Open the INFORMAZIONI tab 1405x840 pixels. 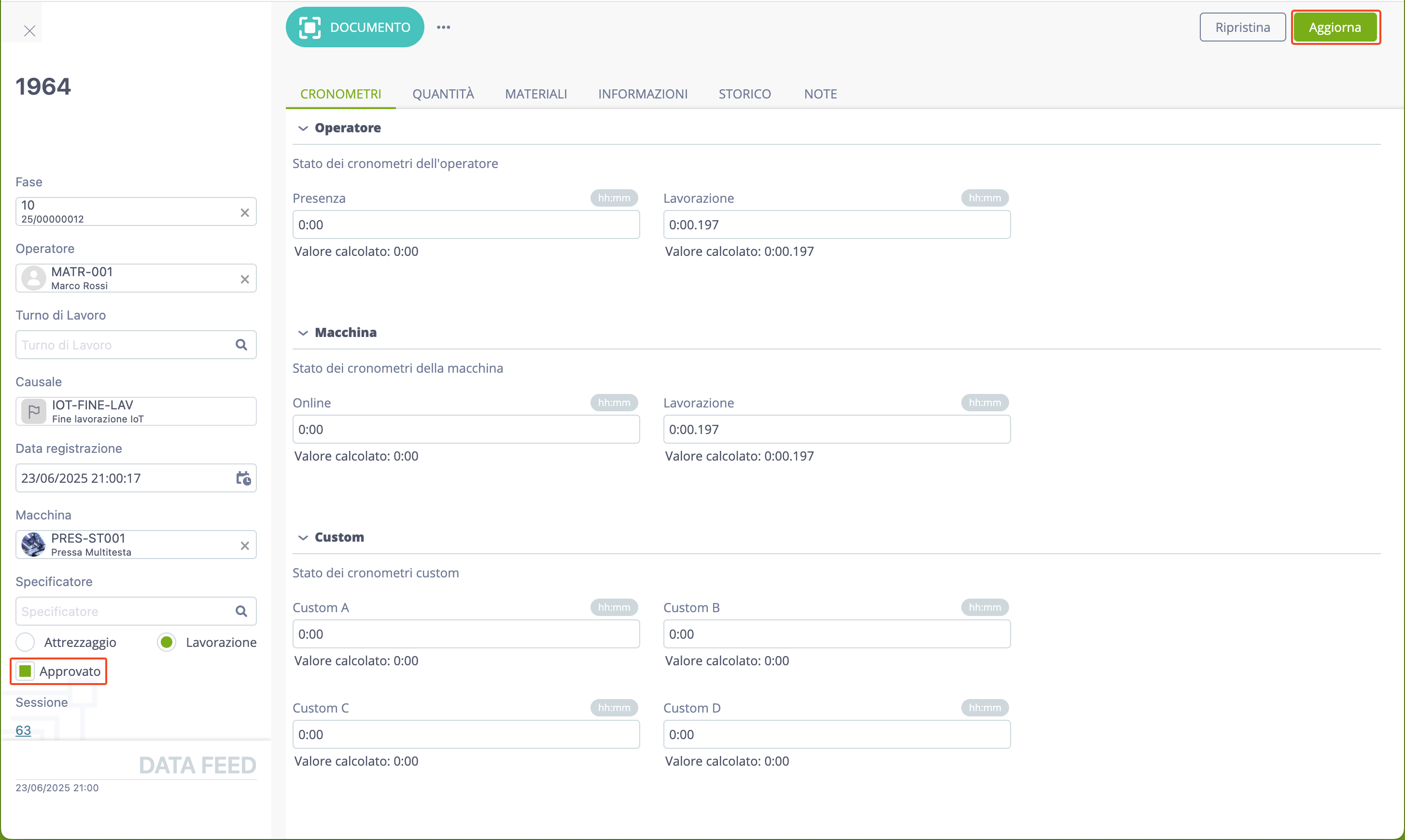(643, 94)
